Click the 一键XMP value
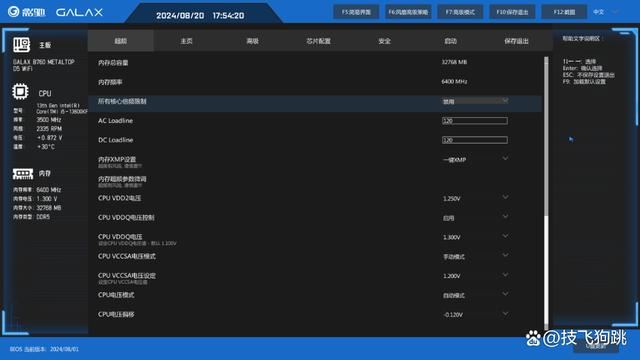Viewport: 640px width, 360px height. [454, 160]
